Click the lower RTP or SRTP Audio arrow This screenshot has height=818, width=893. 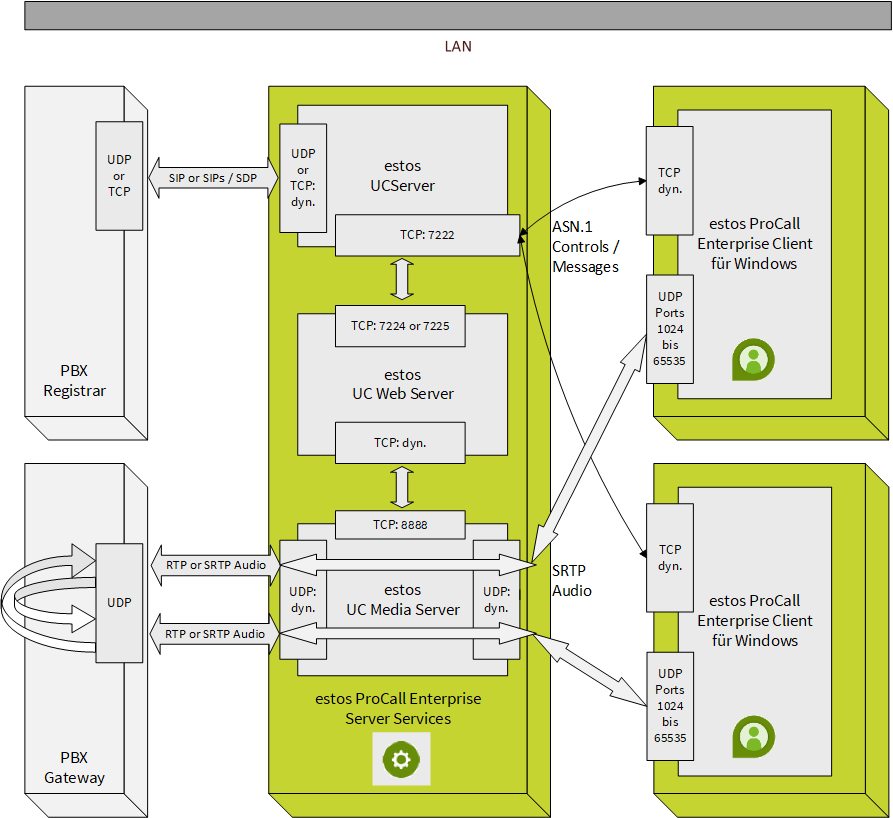(x=215, y=634)
